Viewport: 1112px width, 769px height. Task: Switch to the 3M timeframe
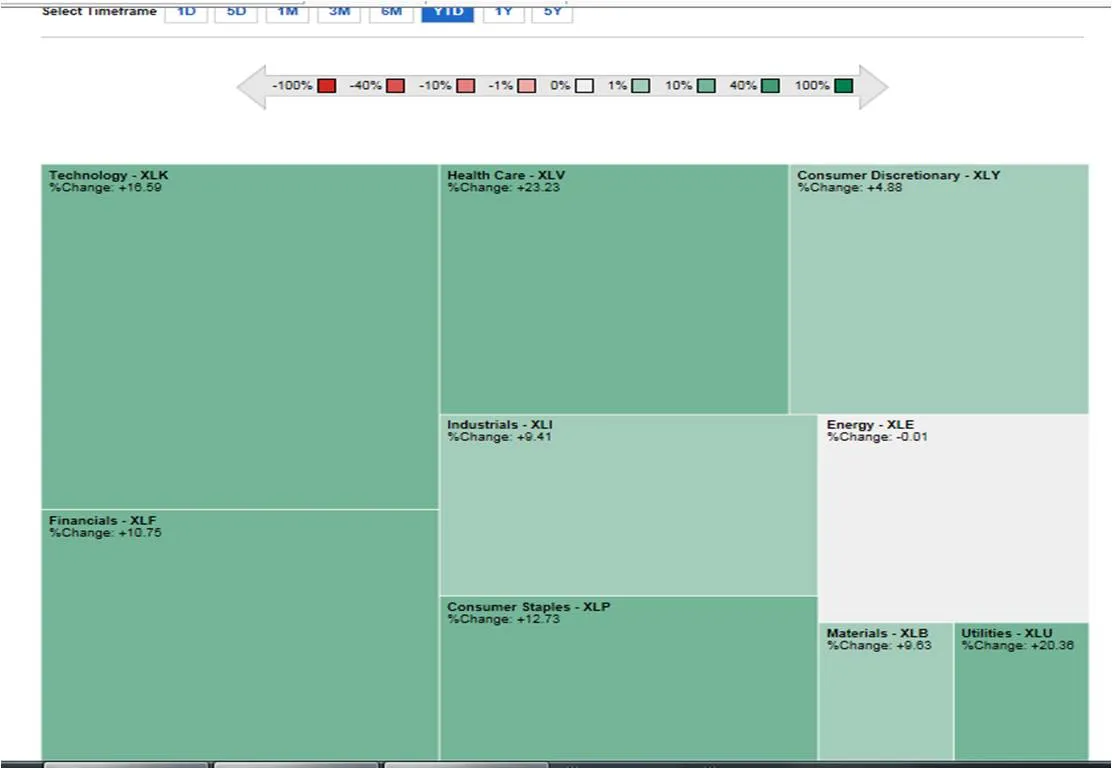tap(339, 12)
